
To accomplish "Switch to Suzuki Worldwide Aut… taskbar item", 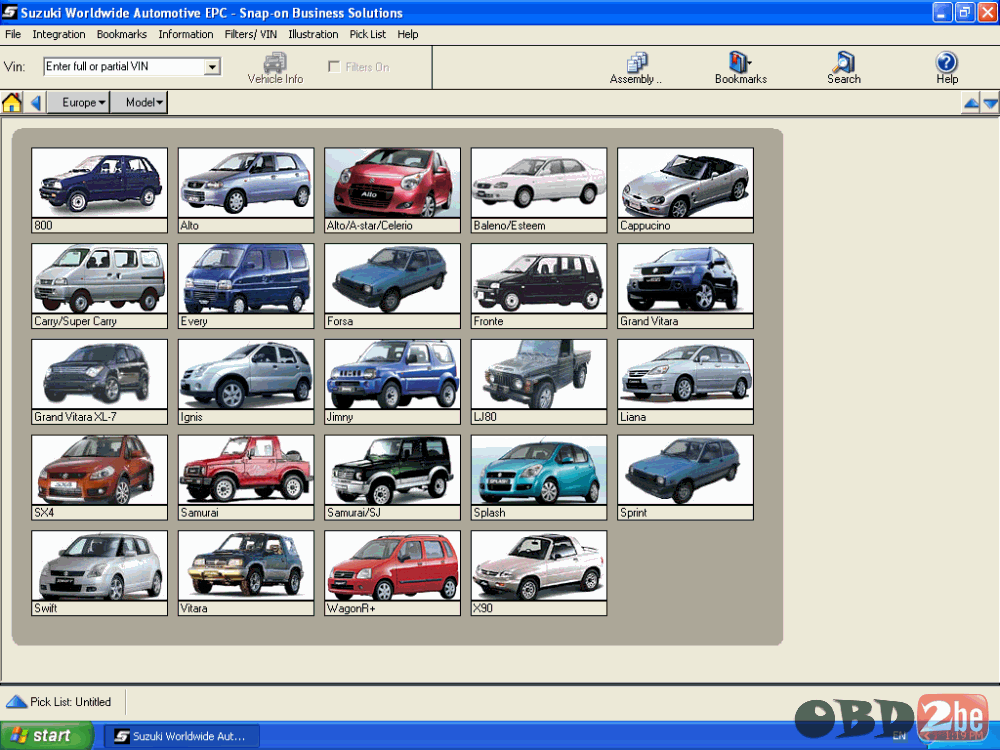I will tap(182, 736).
